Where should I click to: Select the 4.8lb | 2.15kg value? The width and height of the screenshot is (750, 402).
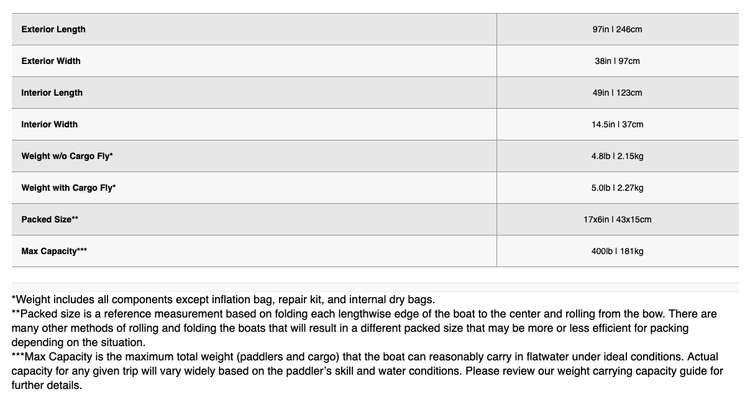(x=617, y=156)
